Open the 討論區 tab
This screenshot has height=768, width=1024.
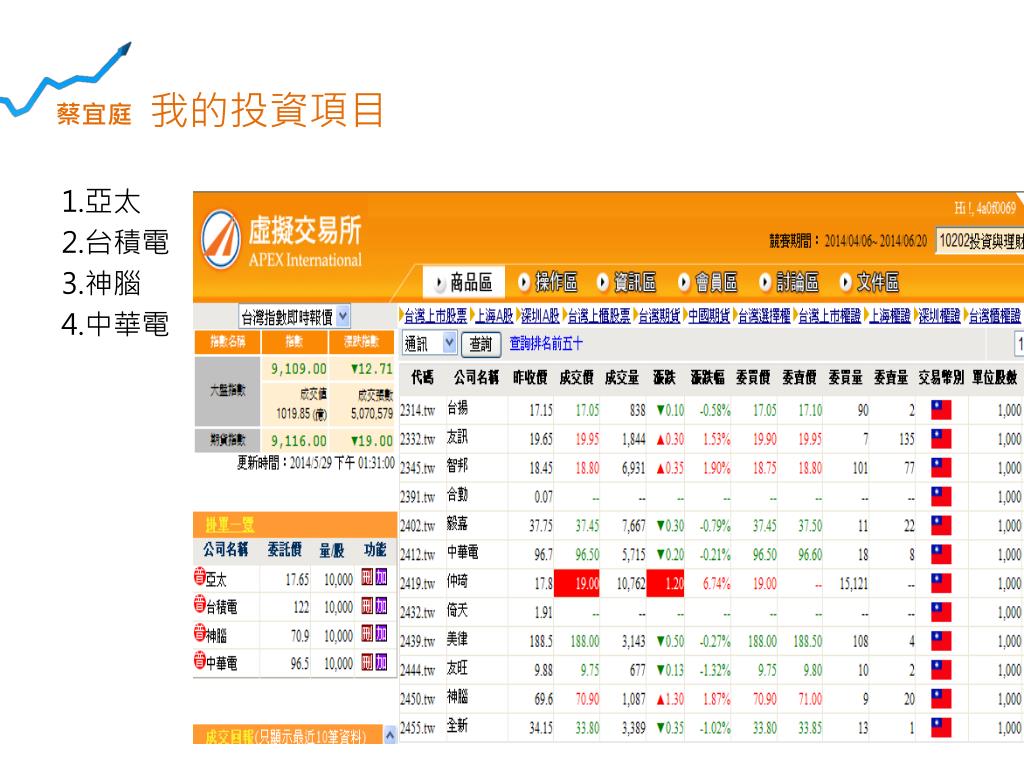pyautogui.click(x=789, y=282)
